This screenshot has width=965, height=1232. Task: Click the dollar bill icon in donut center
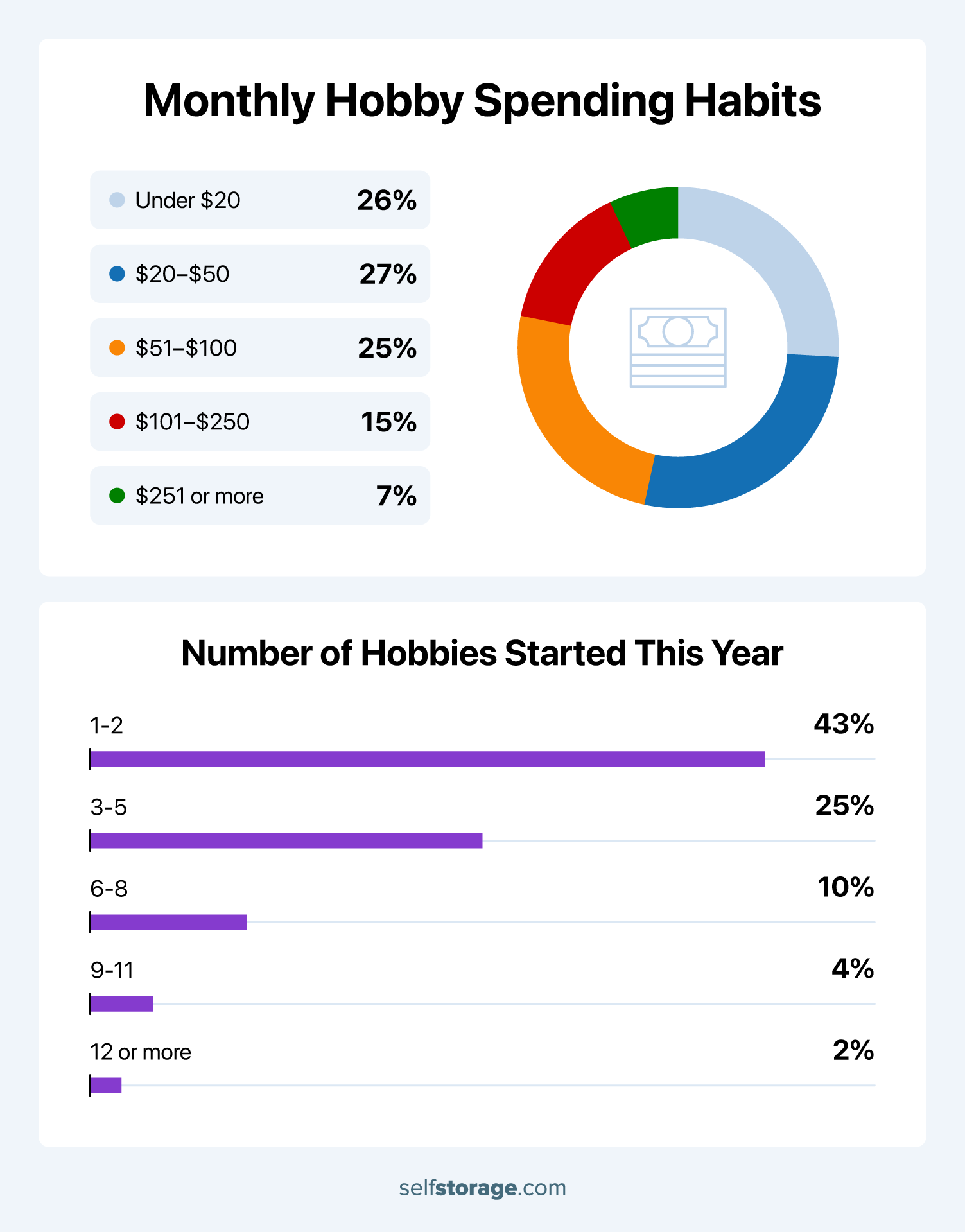(677, 347)
